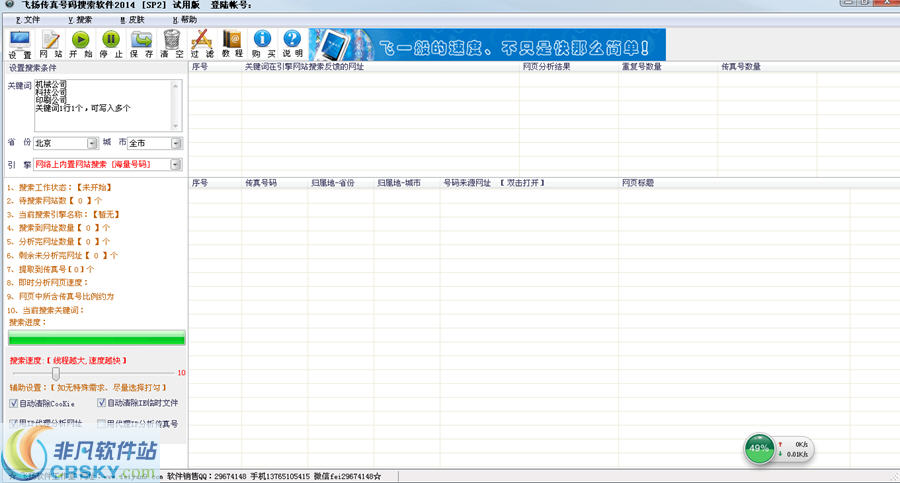900x483 pixels.
Task: Toggle the 自动清除Cookie checkbox
Action: (x=14, y=403)
